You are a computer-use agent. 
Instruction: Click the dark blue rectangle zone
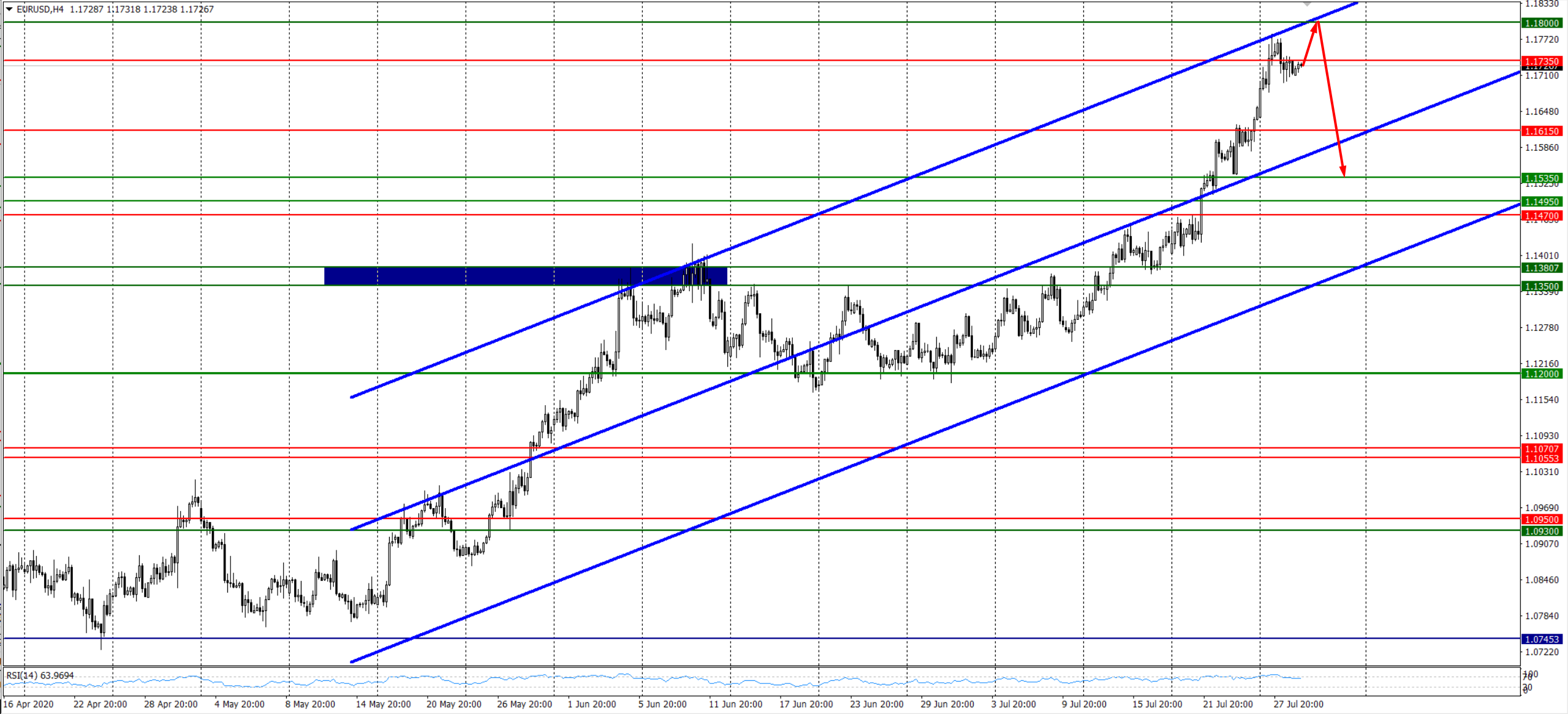pos(525,276)
